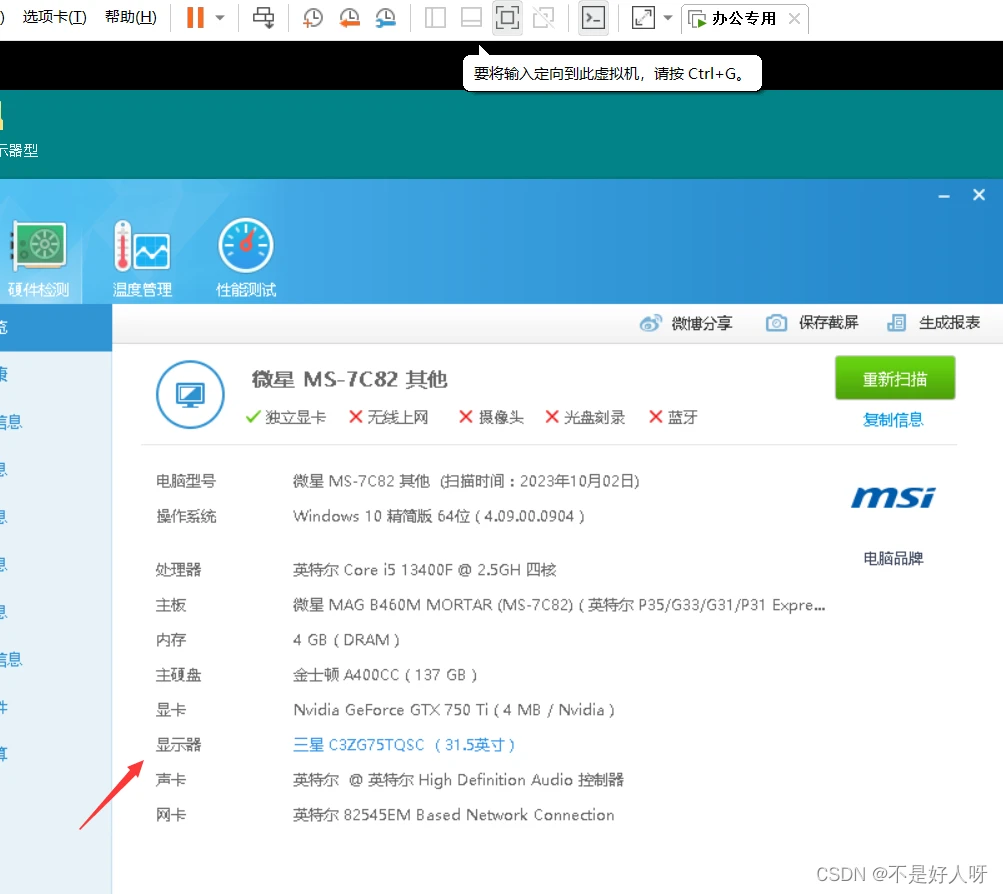Open snapshot manager icon in toolbar

click(386, 18)
